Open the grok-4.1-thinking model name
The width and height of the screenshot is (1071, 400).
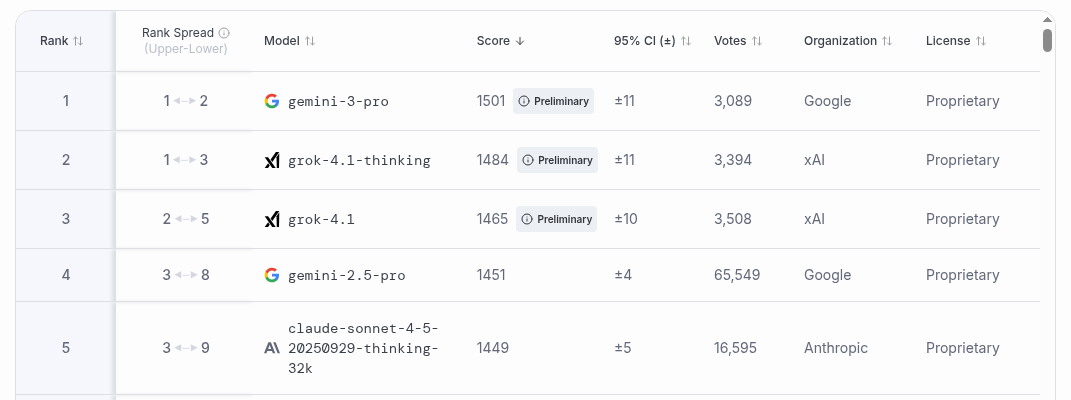tap(359, 160)
